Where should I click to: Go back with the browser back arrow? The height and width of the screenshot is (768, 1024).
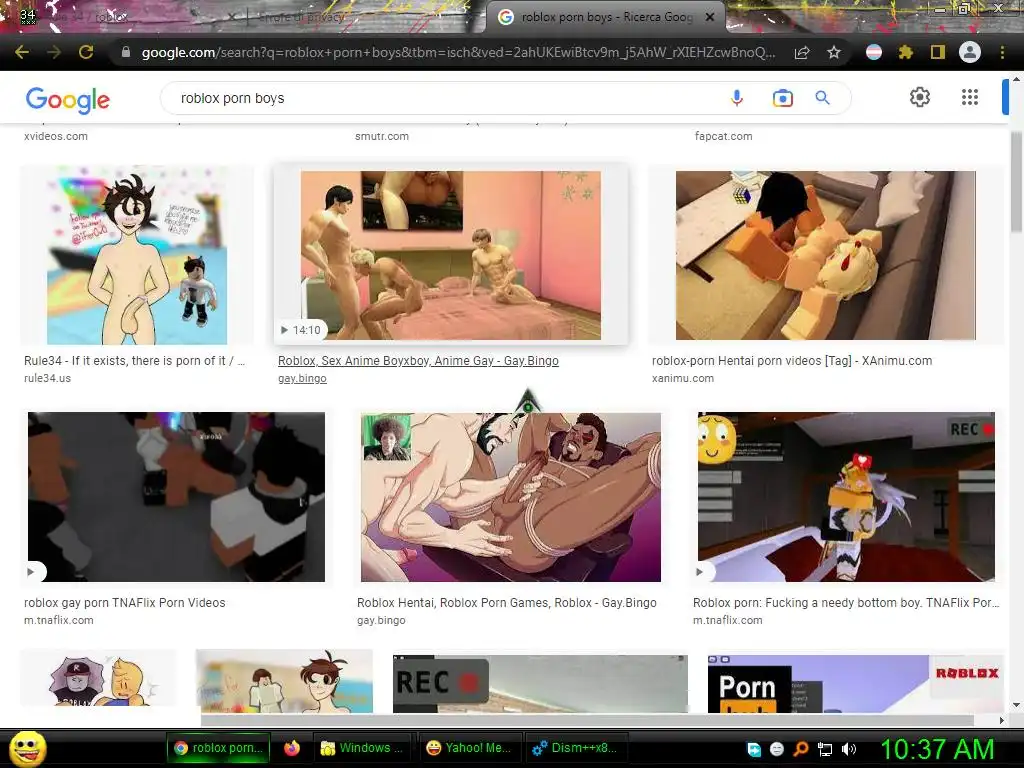click(x=22, y=52)
